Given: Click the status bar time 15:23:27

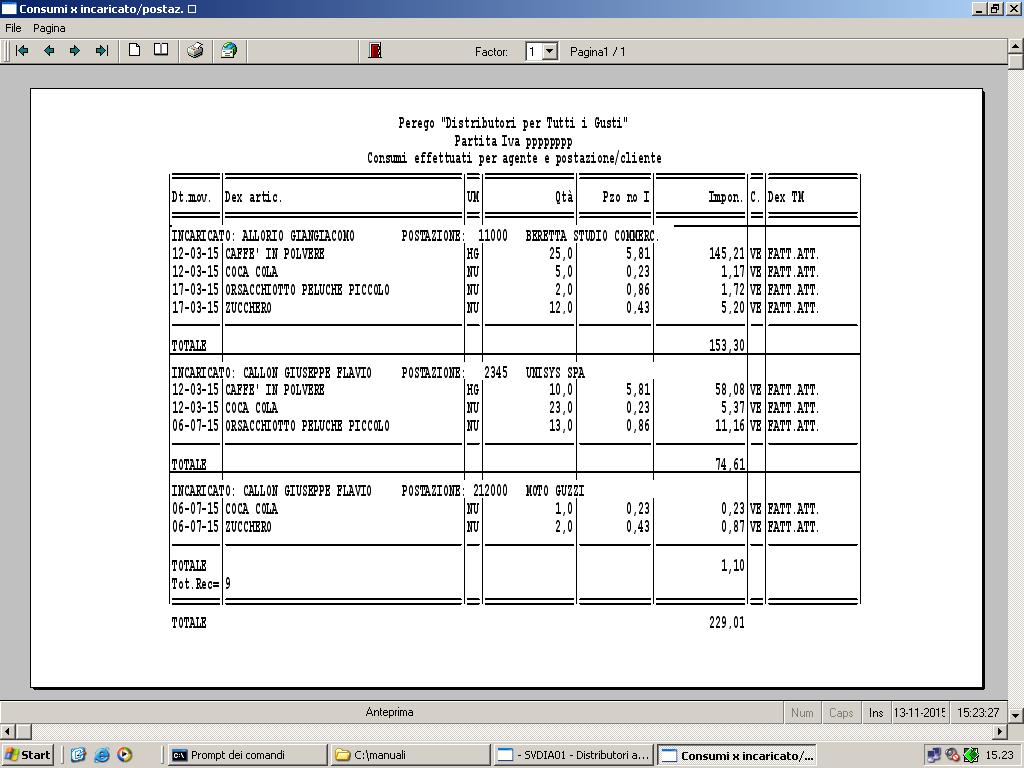Looking at the screenshot, I should 978,712.
